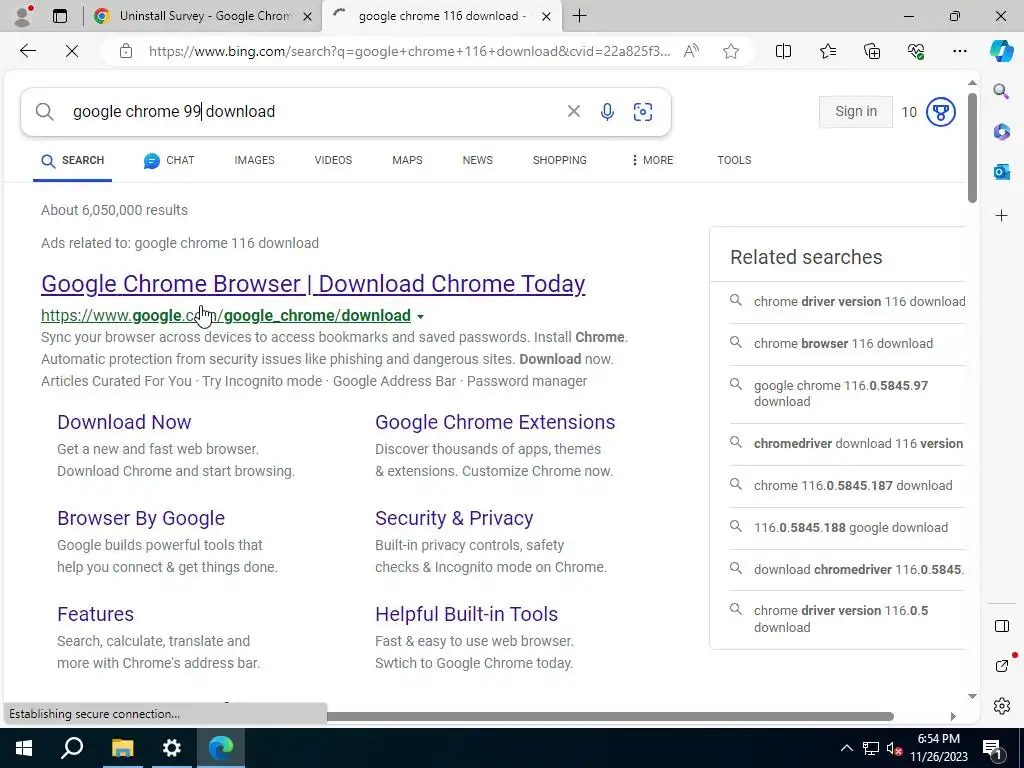Viewport: 1024px width, 768px height.
Task: Open a new browser tab
Action: click(579, 16)
